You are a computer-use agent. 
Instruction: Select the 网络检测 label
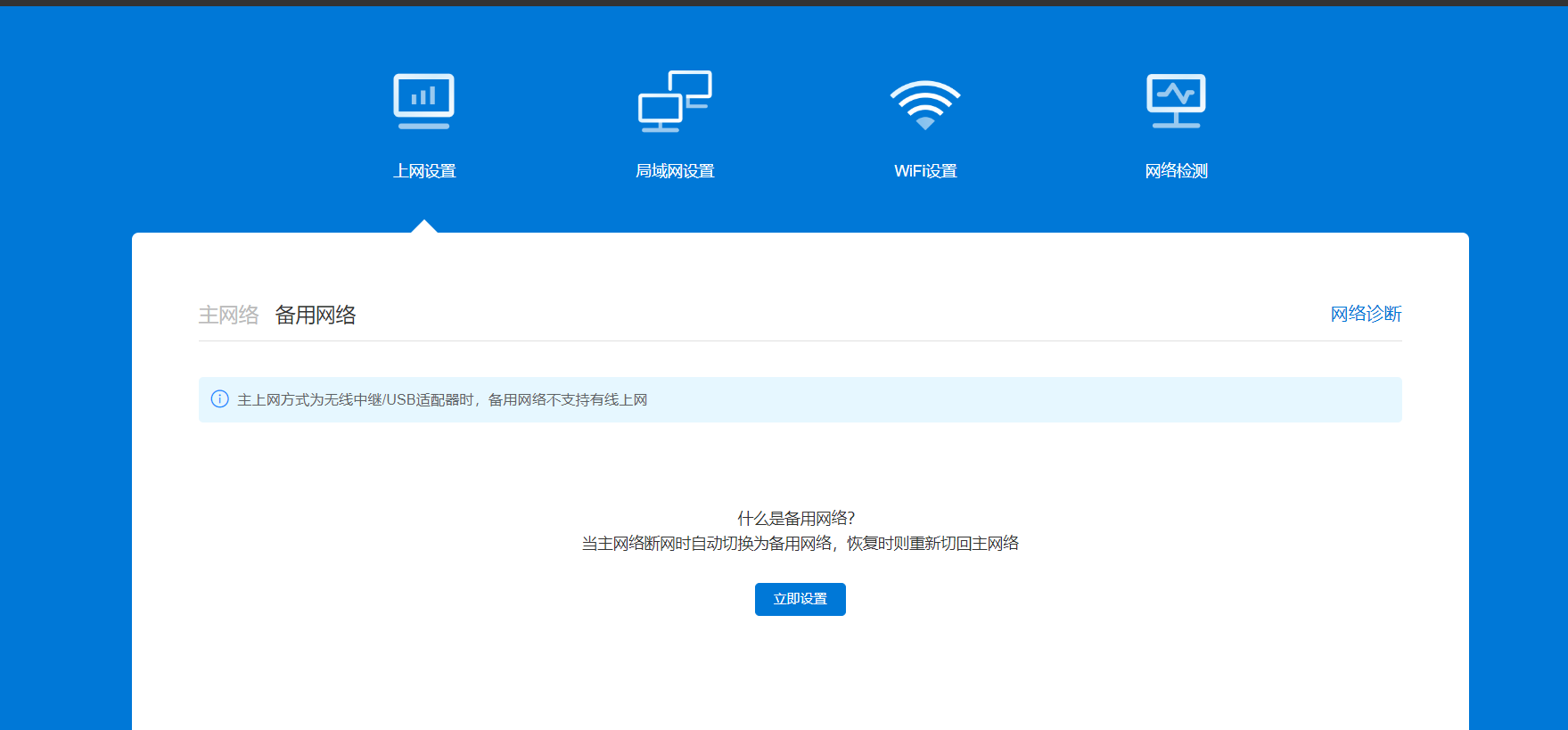1176,171
